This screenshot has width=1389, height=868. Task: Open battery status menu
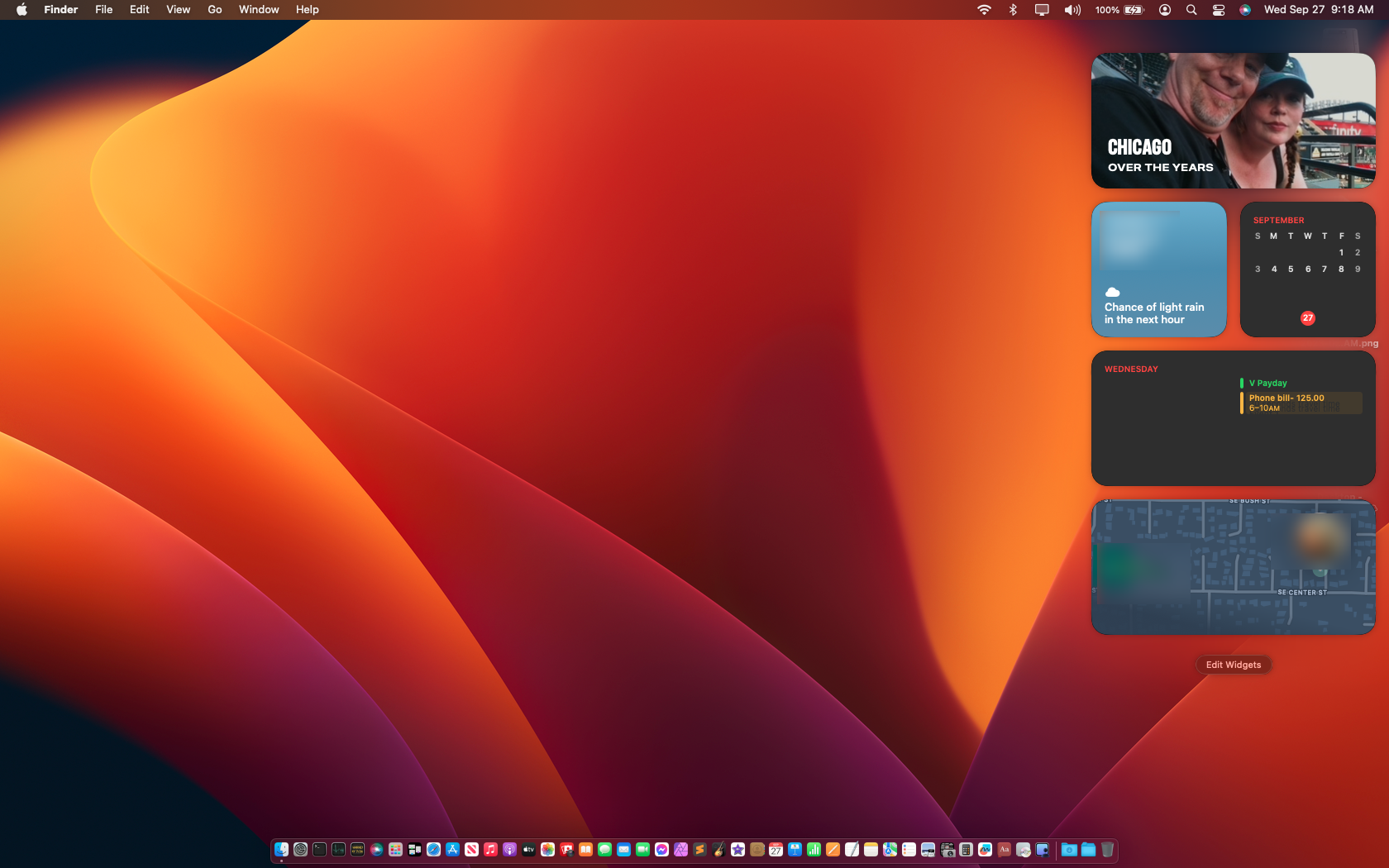(x=1119, y=9)
